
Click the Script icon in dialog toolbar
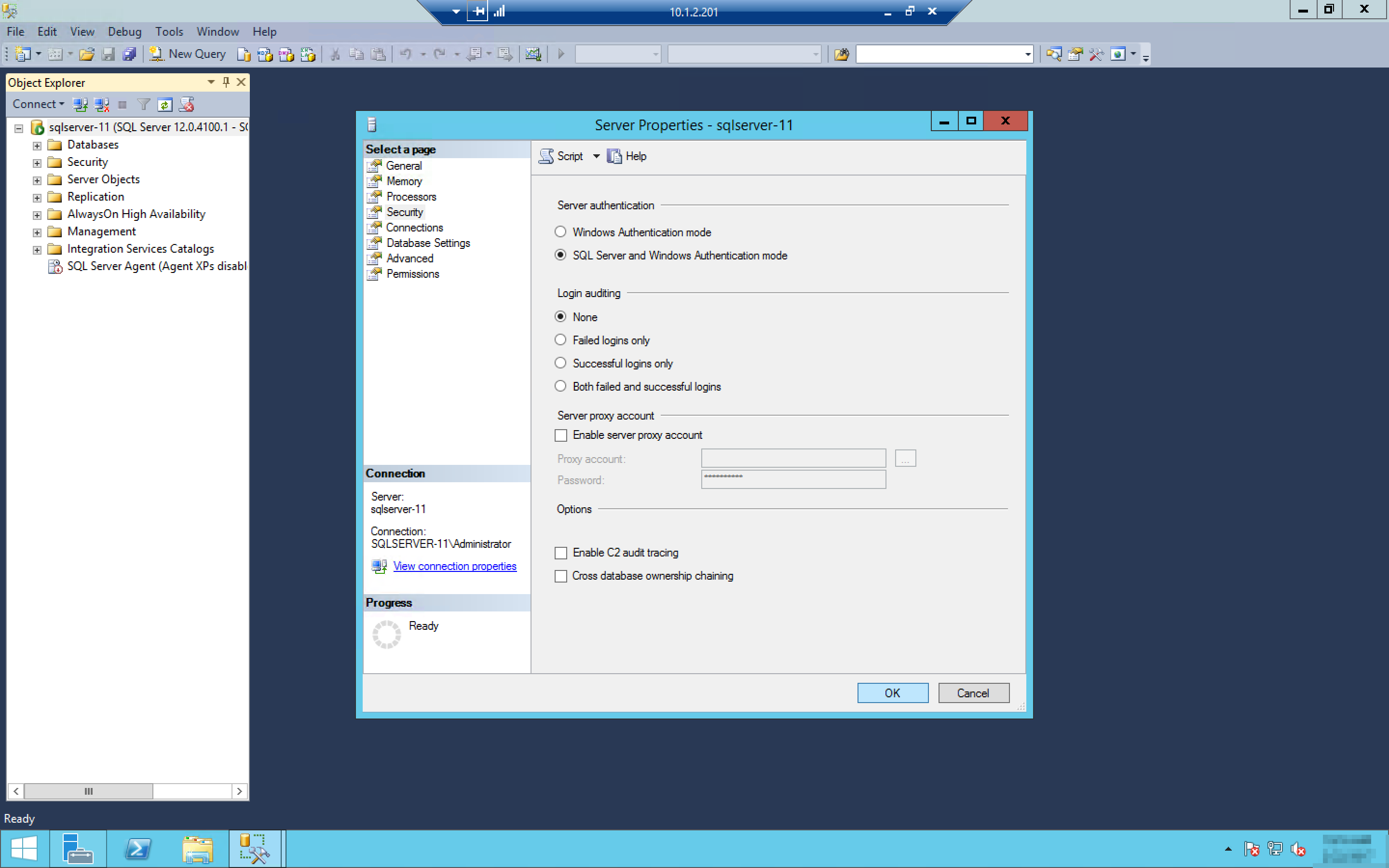(546, 156)
